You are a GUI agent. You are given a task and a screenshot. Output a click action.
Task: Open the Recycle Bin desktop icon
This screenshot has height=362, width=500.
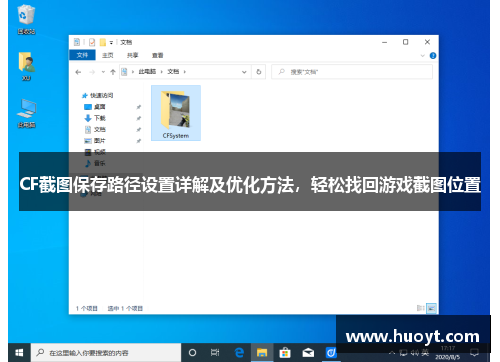click(x=26, y=19)
